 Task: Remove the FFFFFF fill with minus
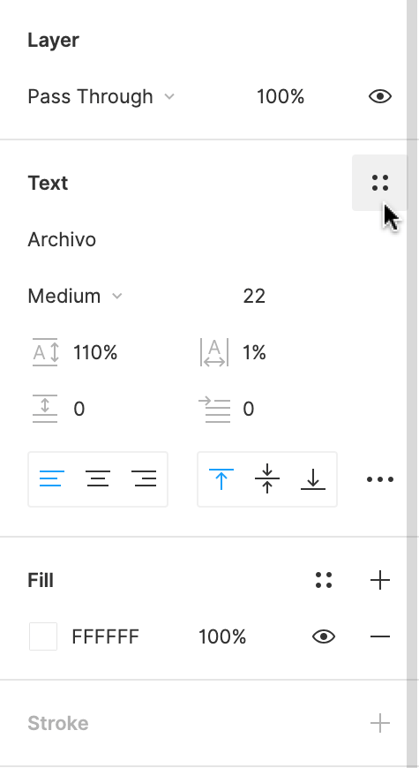[x=380, y=637]
